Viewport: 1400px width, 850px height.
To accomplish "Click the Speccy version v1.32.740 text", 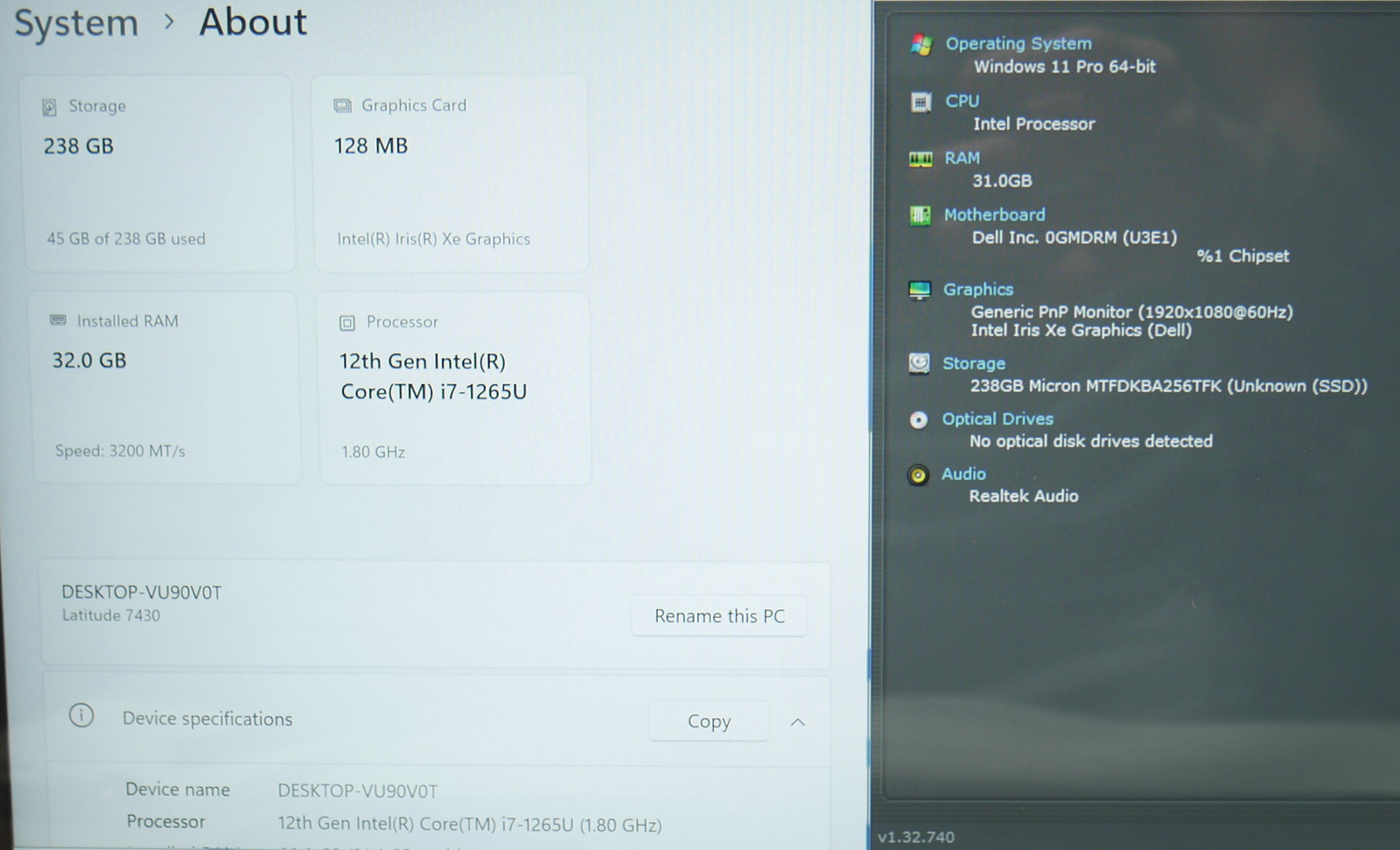I will 916,837.
